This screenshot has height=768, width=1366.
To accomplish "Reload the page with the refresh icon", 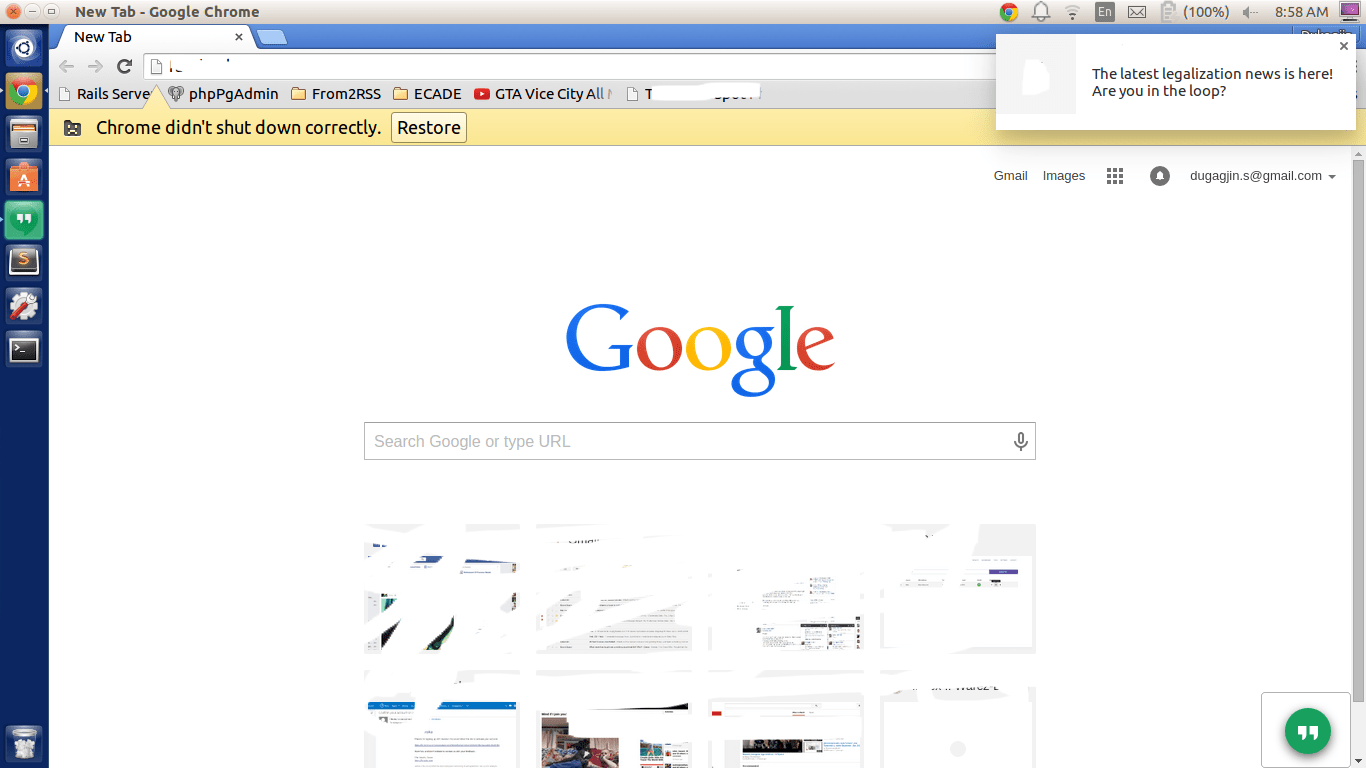I will pos(124,66).
